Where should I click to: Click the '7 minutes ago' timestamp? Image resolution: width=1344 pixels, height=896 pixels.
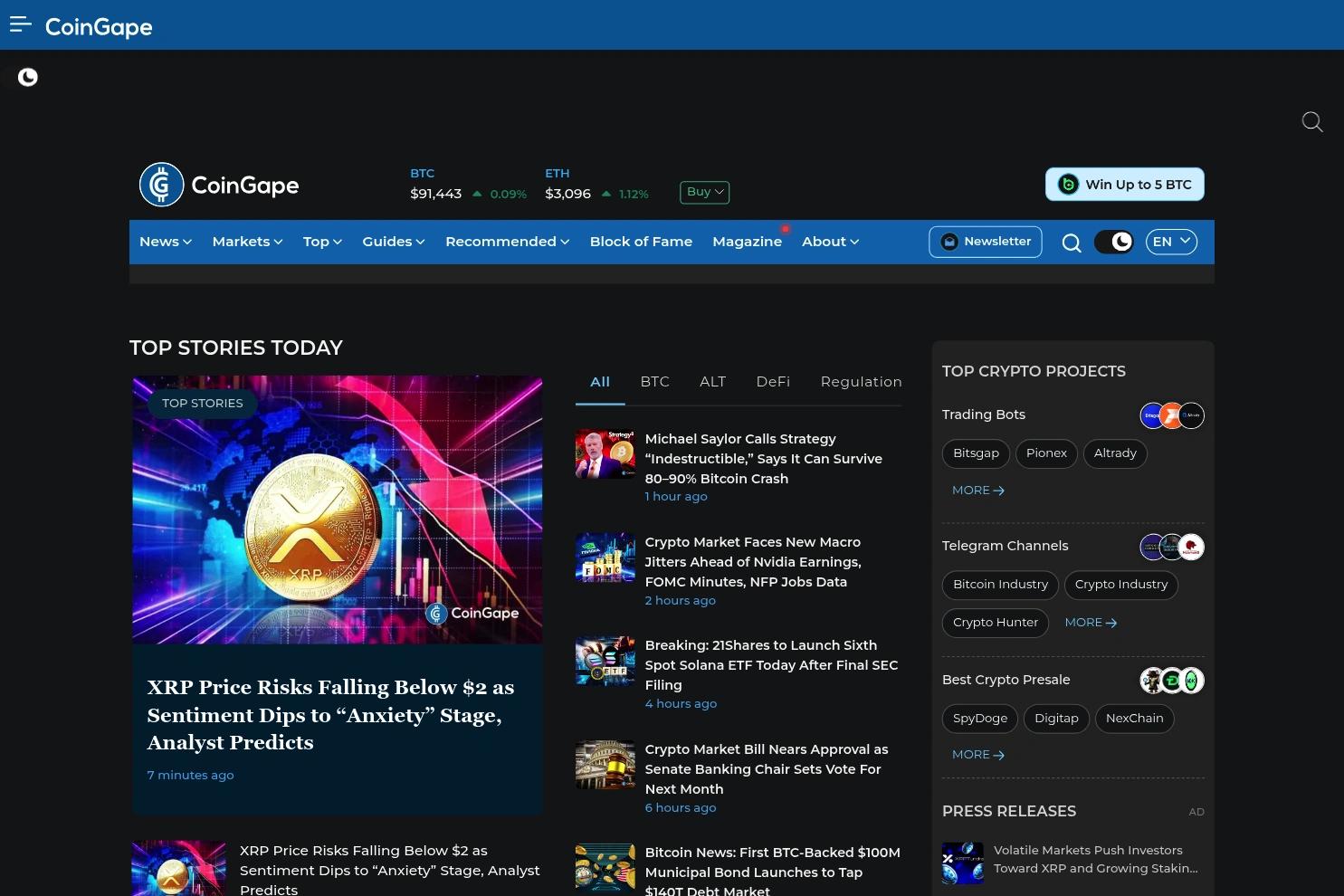(x=191, y=776)
